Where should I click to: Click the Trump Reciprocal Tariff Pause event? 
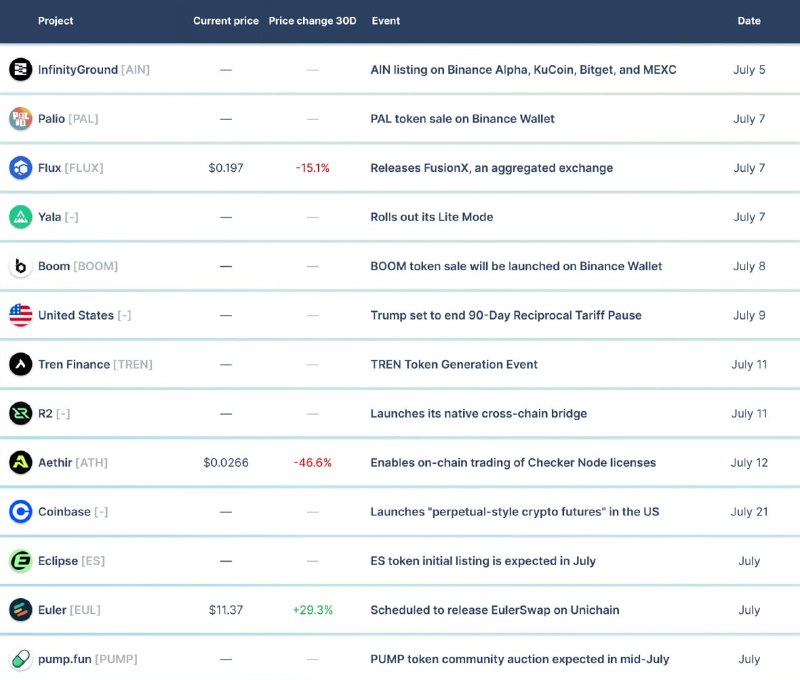point(506,315)
